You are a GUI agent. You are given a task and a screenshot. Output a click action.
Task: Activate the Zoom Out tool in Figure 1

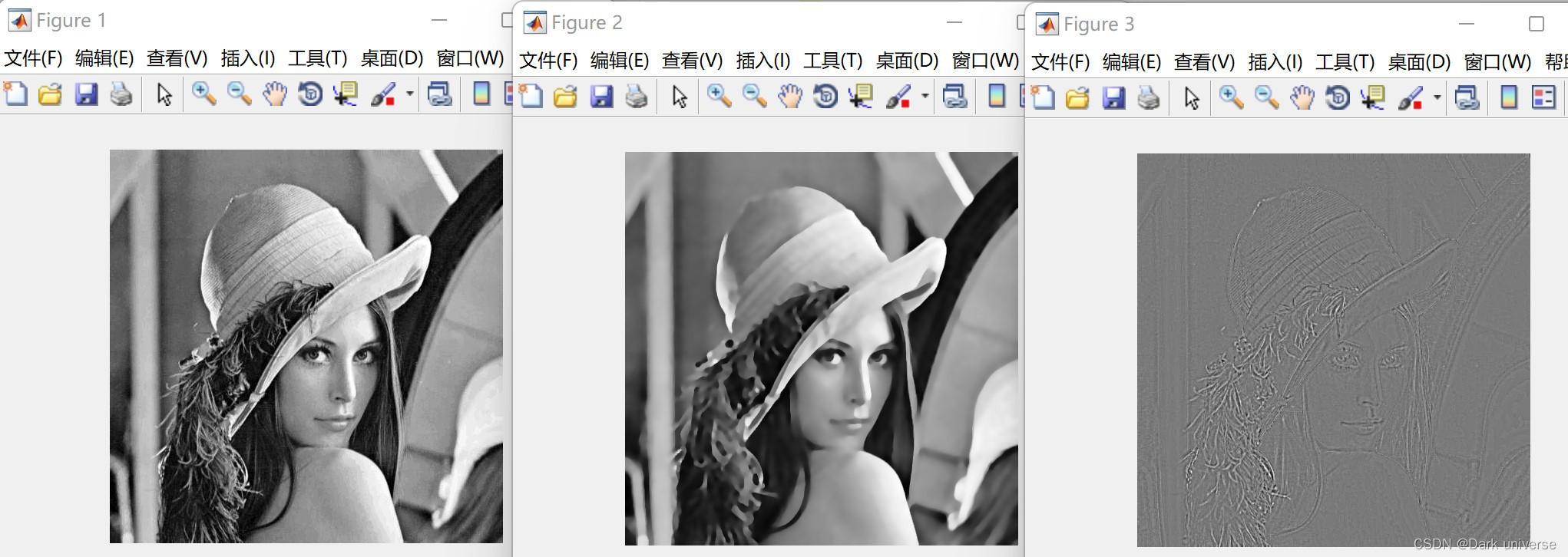(x=239, y=94)
